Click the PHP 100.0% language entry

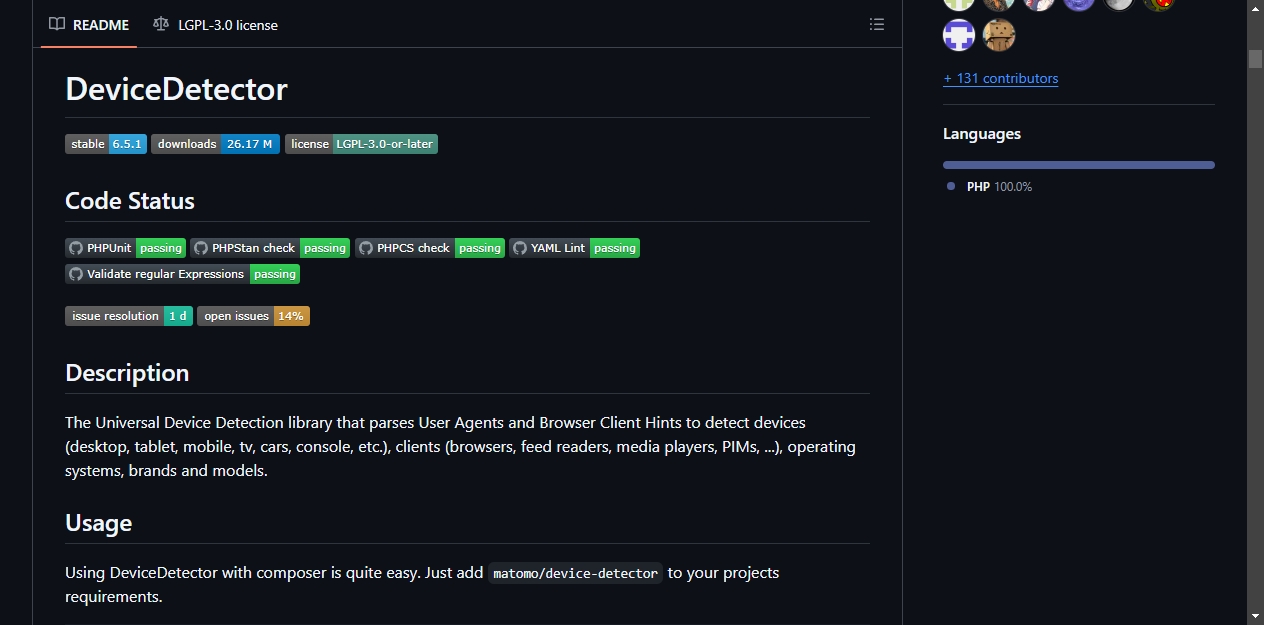(990, 187)
